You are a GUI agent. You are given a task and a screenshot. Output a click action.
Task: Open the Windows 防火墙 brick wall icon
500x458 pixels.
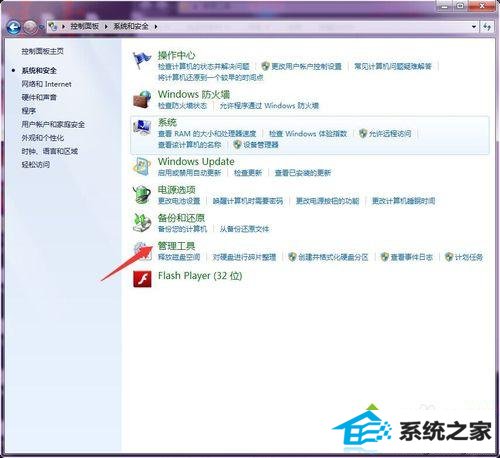[142, 99]
